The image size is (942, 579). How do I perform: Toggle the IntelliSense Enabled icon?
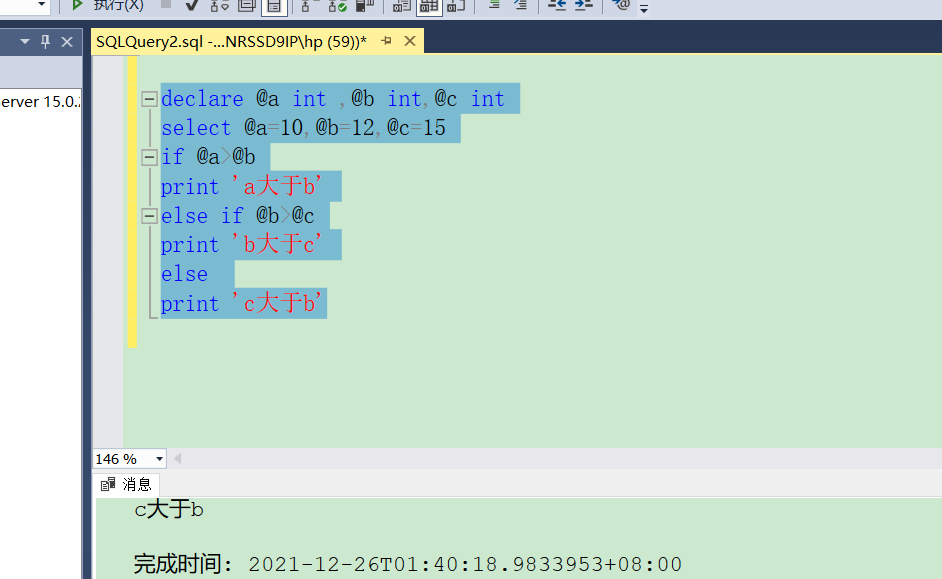click(x=274, y=5)
